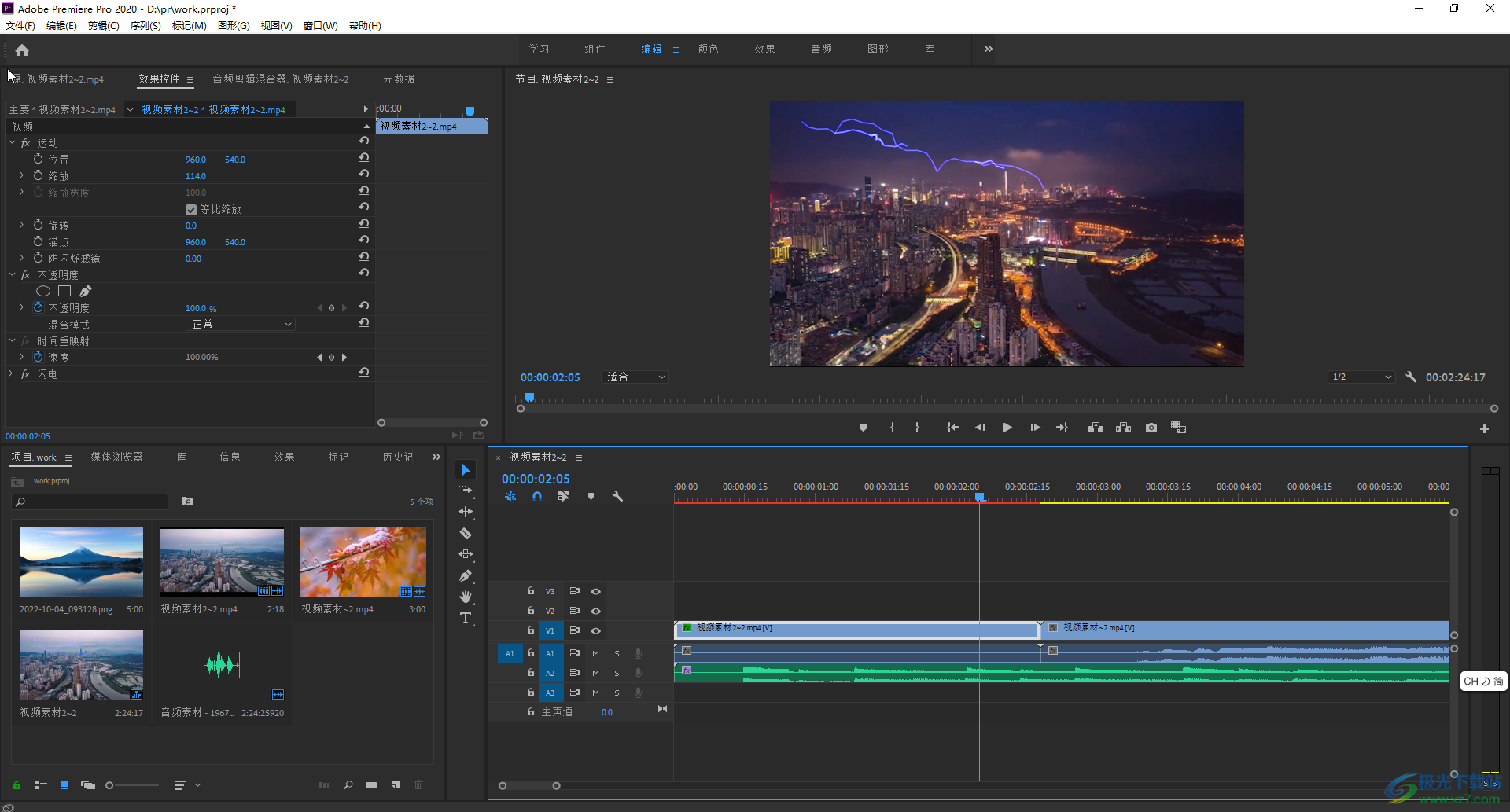Toggle V3 track output eye

tap(596, 591)
